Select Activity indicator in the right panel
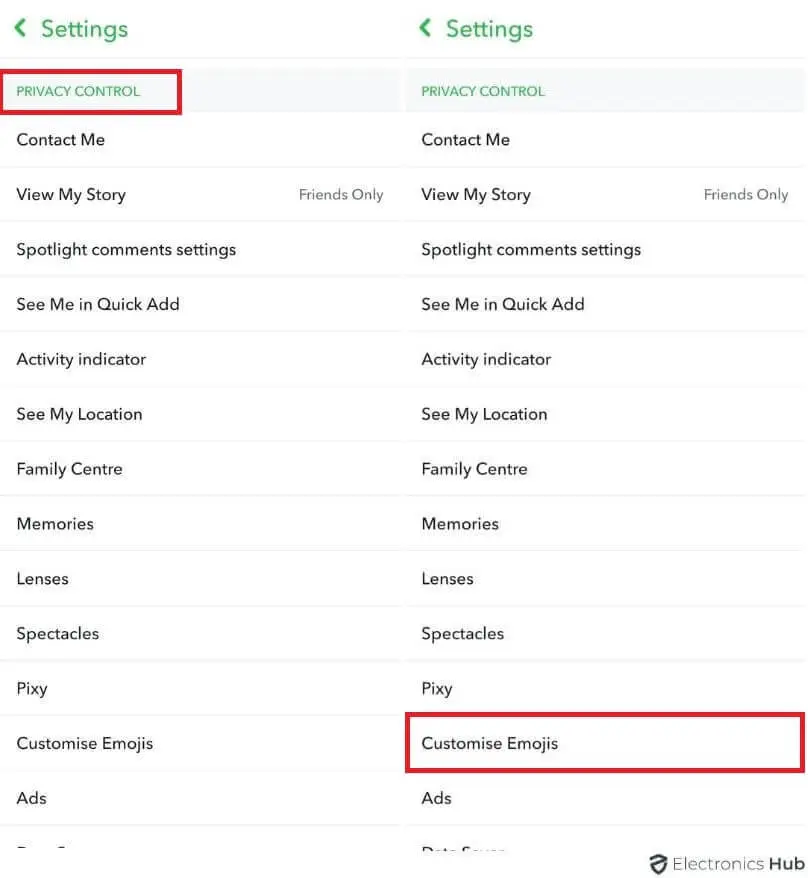The width and height of the screenshot is (808, 878). click(x=605, y=359)
